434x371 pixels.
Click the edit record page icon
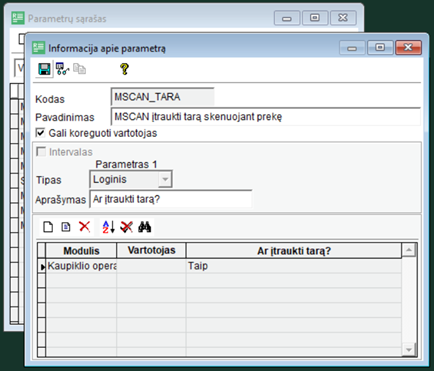(66, 227)
